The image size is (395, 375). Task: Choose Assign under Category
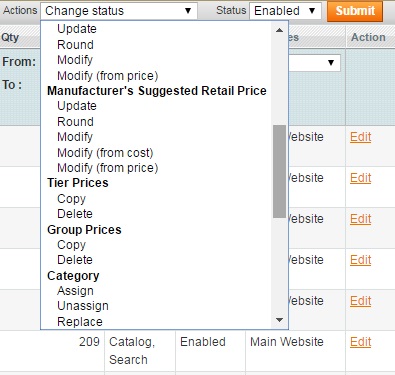pos(75,291)
